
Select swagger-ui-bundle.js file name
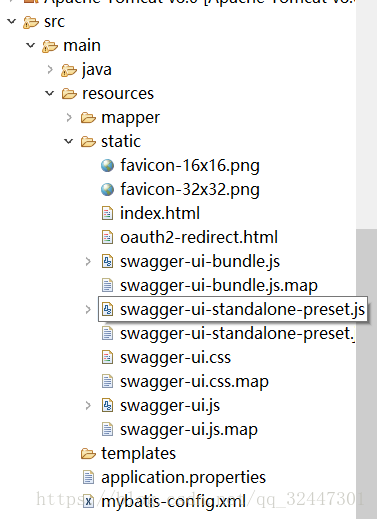click(200, 262)
